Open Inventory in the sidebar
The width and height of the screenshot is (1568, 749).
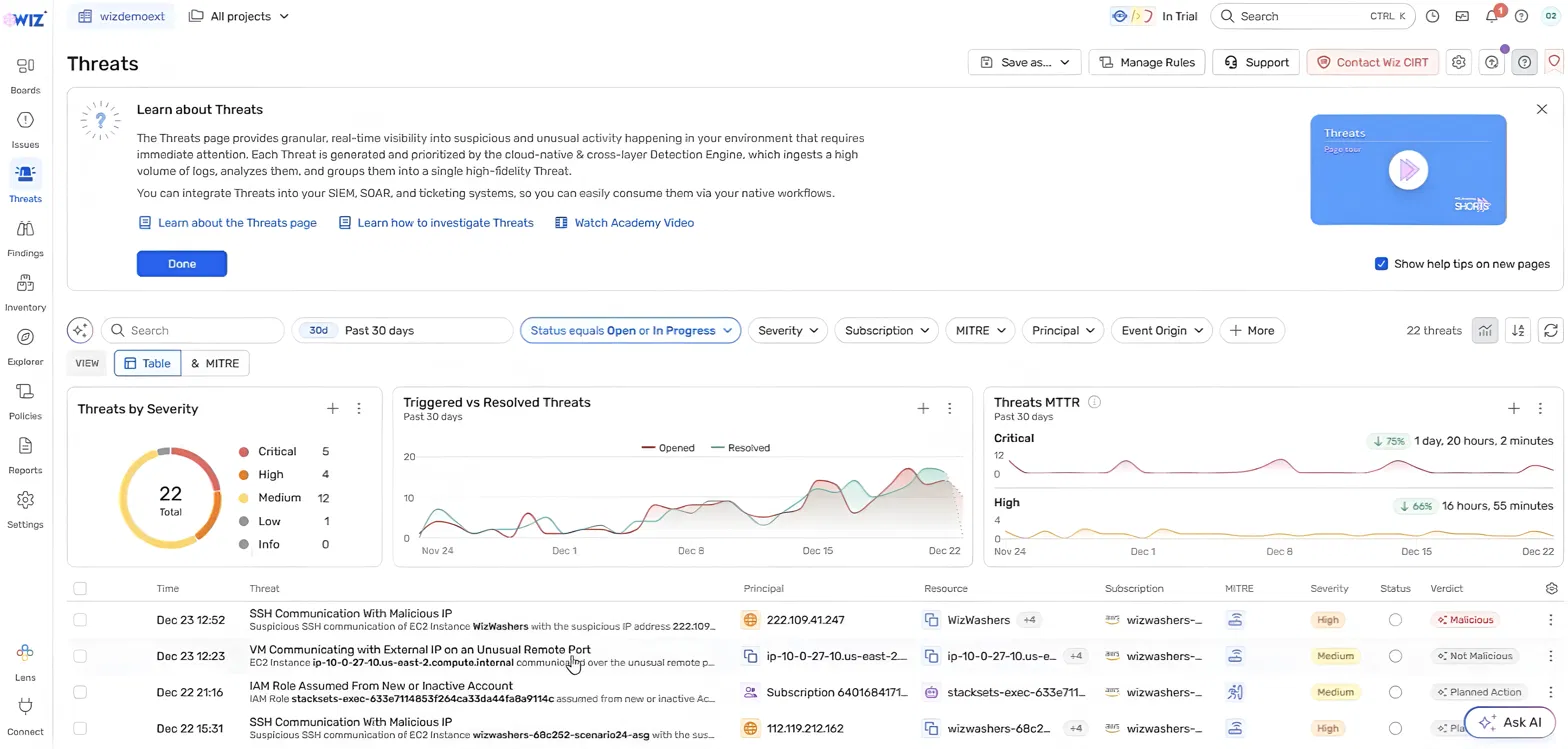coord(25,292)
